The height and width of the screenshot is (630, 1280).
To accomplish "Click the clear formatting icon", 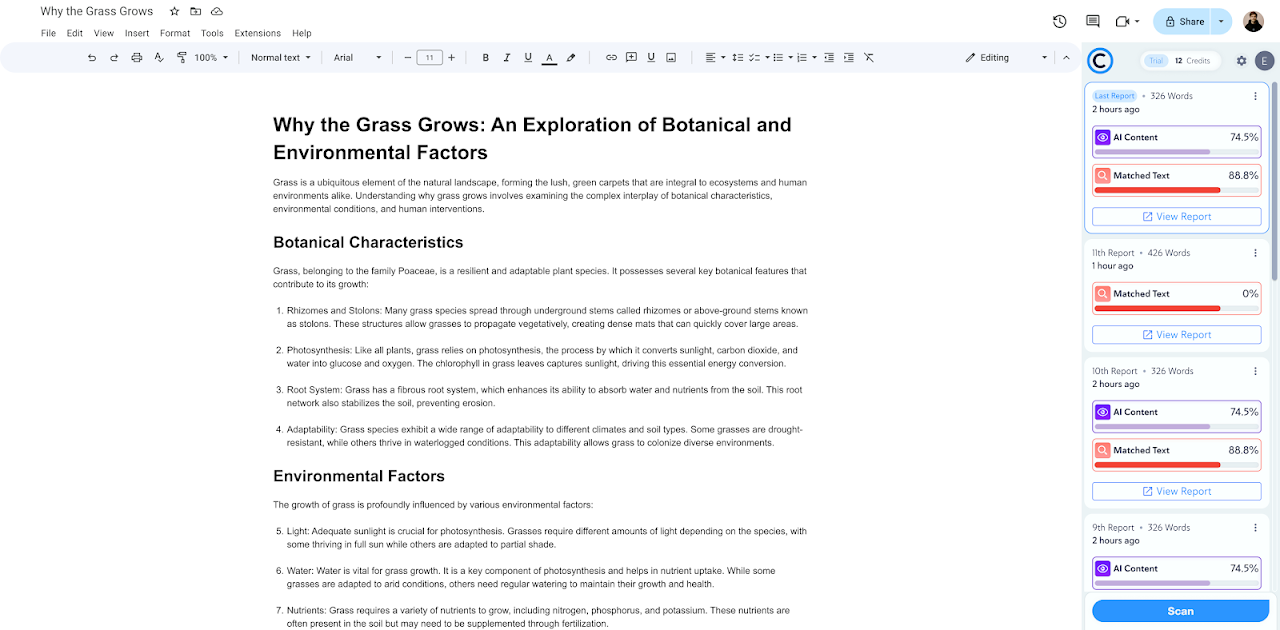I will pos(869,58).
